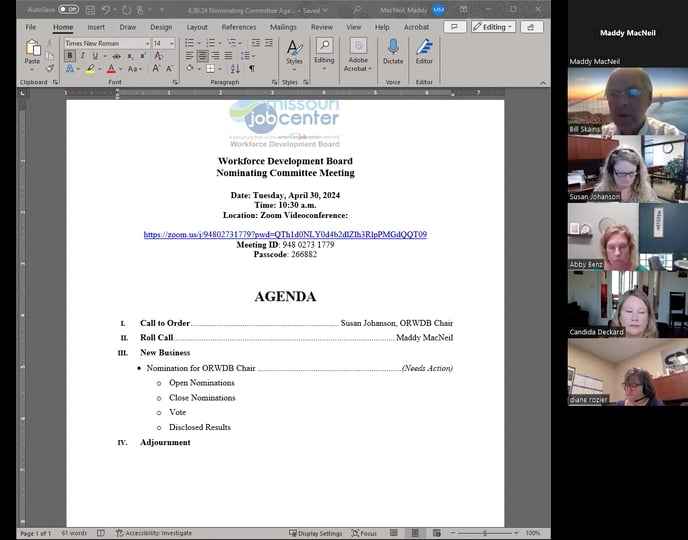
Task: Click the Paste clipboard icon
Action: tap(32, 51)
